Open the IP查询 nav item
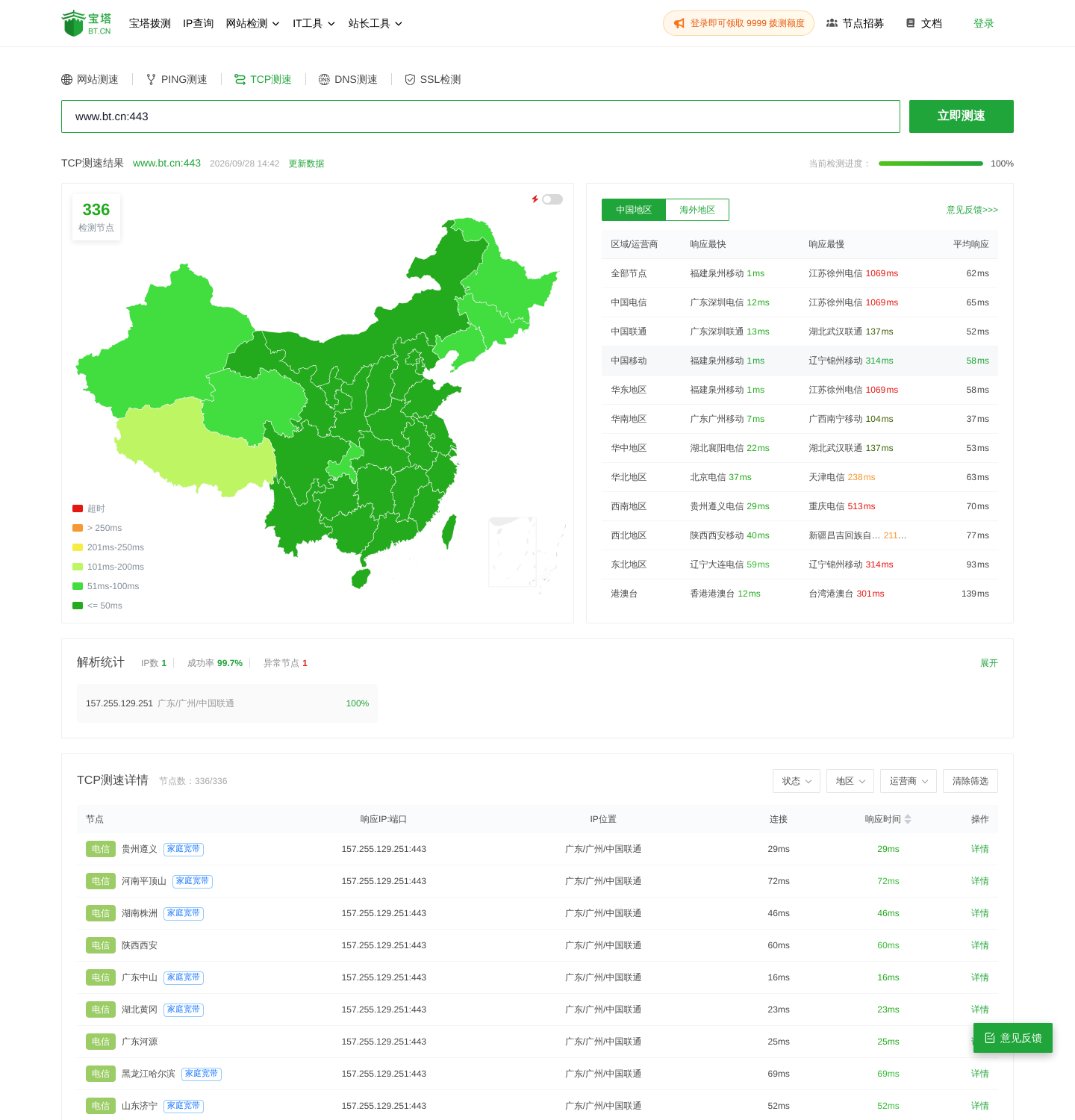Screen dimensions: 1075x1120 click(x=199, y=24)
